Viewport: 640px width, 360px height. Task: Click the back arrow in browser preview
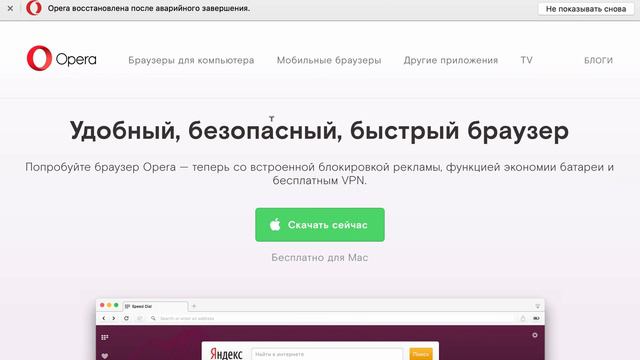tap(104, 318)
